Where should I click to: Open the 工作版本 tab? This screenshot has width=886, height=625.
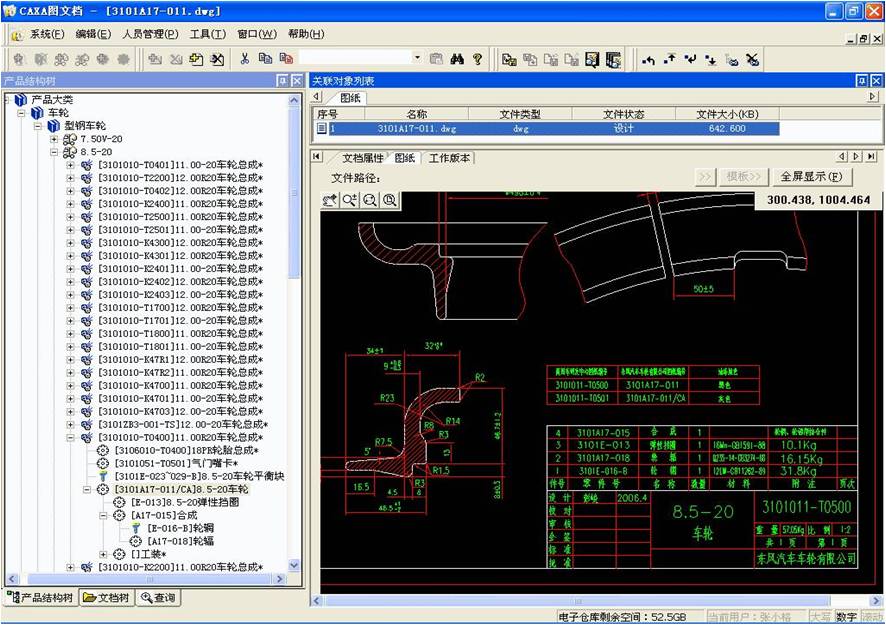click(449, 158)
